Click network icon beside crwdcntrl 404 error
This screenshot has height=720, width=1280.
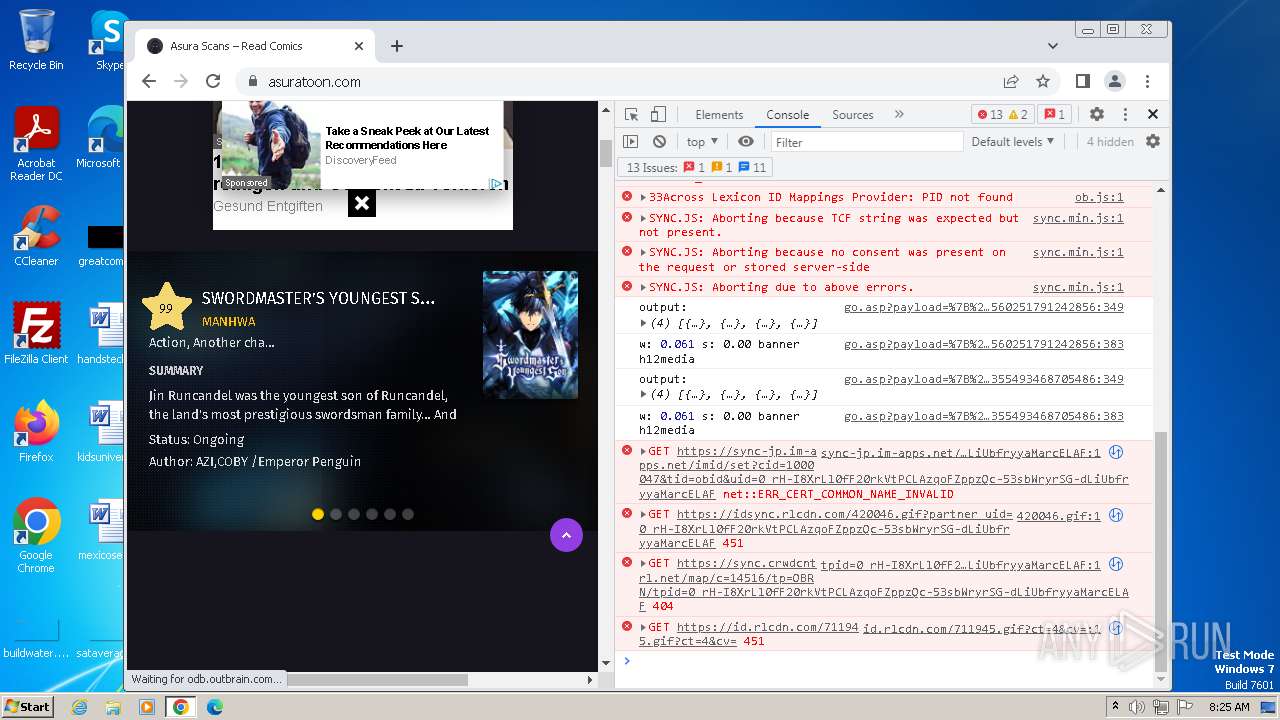click(x=1116, y=565)
